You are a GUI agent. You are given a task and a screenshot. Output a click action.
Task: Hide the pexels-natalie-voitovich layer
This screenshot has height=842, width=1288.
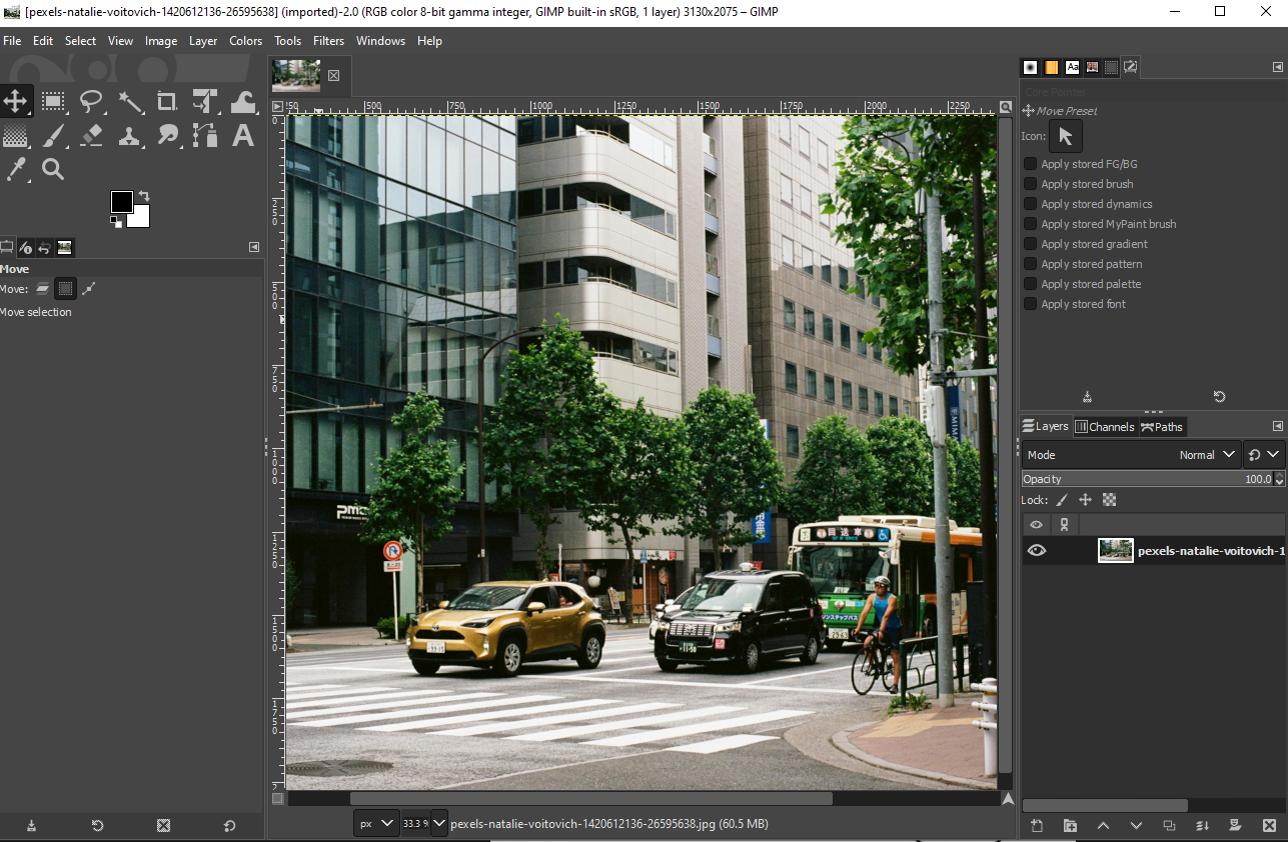tap(1037, 550)
